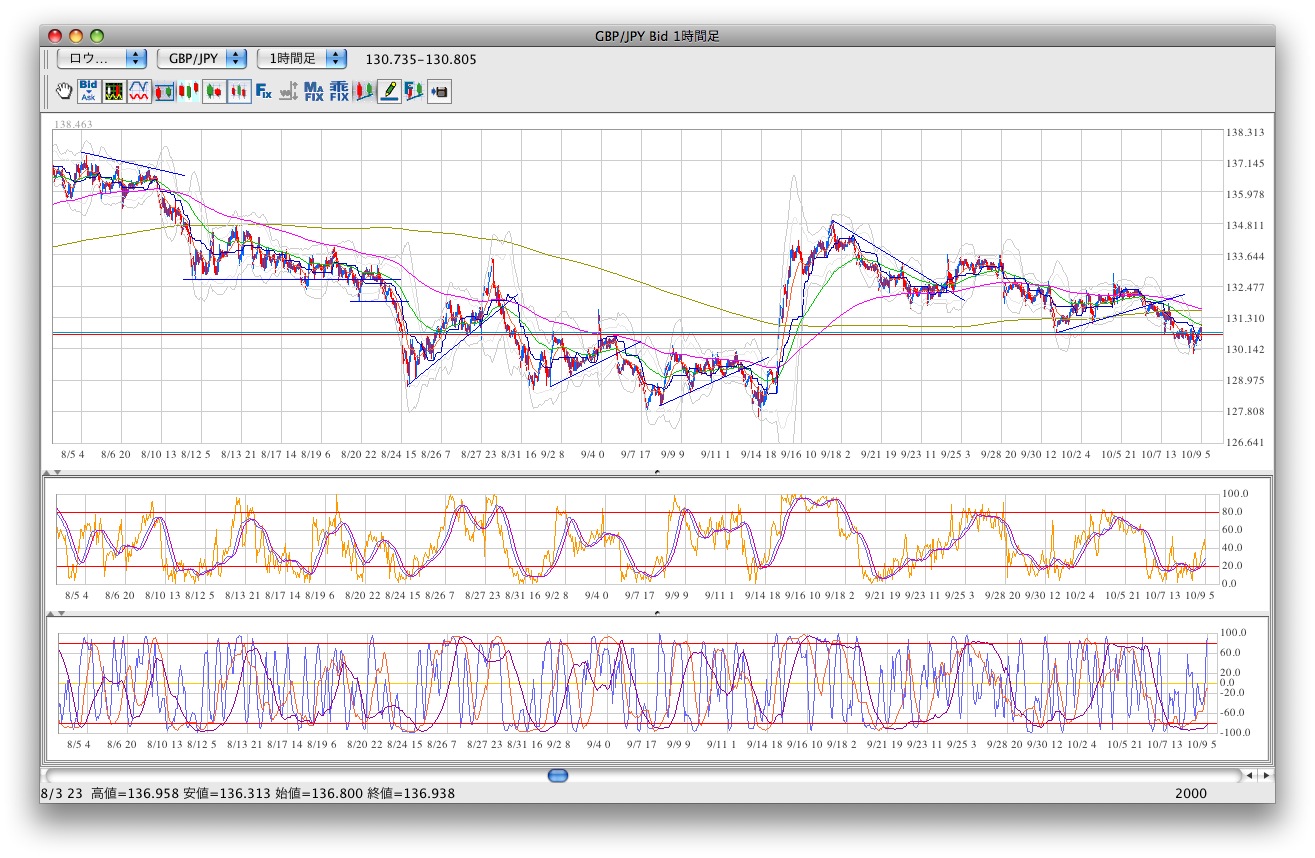Click the 131.310 price axis label
The width and height of the screenshot is (1315, 858).
coord(1247,319)
